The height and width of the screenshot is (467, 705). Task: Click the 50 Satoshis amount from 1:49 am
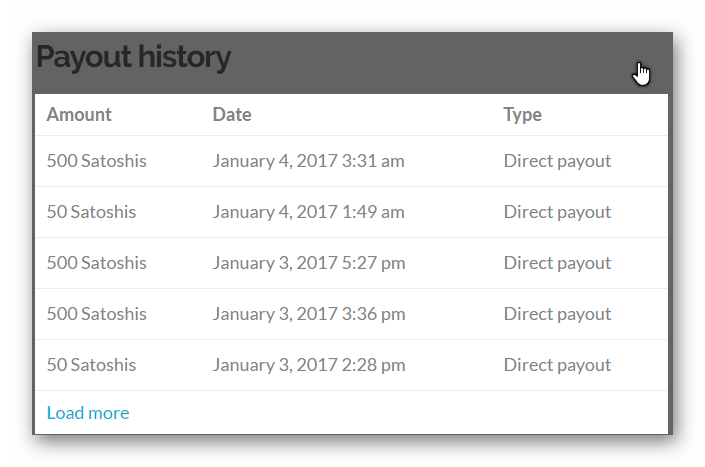(91, 212)
